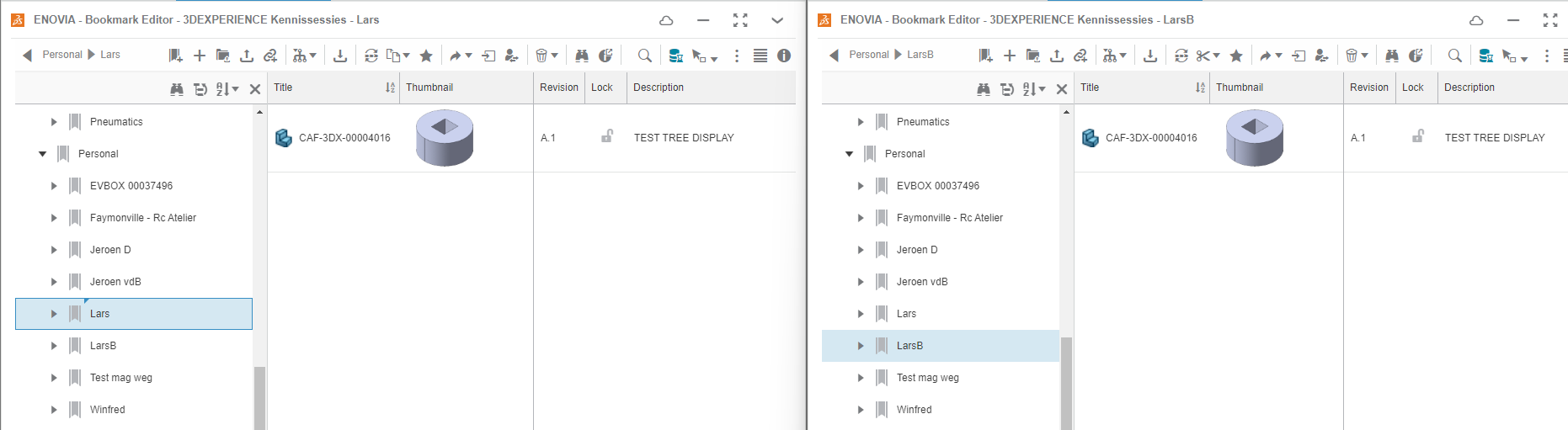This screenshot has width=1568, height=430.
Task: Click the plus icon in Lars window toolbar
Action: 200,56
